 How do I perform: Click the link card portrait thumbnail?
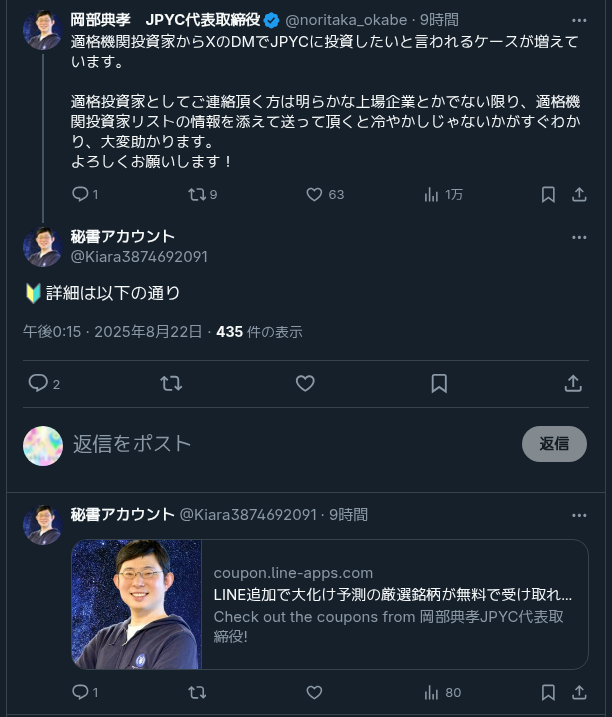coord(137,604)
